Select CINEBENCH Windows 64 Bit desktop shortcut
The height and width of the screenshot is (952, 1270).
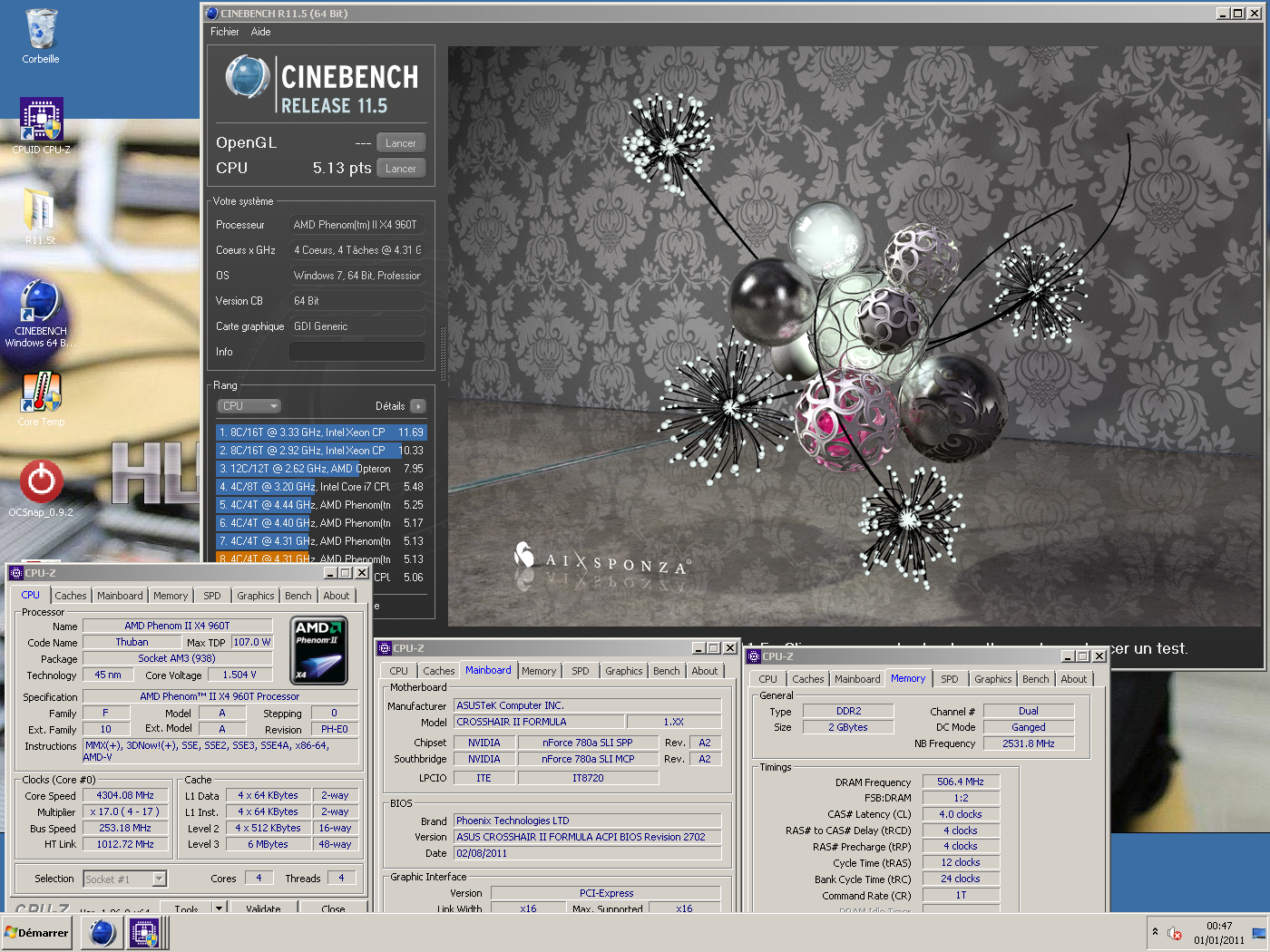(x=41, y=313)
